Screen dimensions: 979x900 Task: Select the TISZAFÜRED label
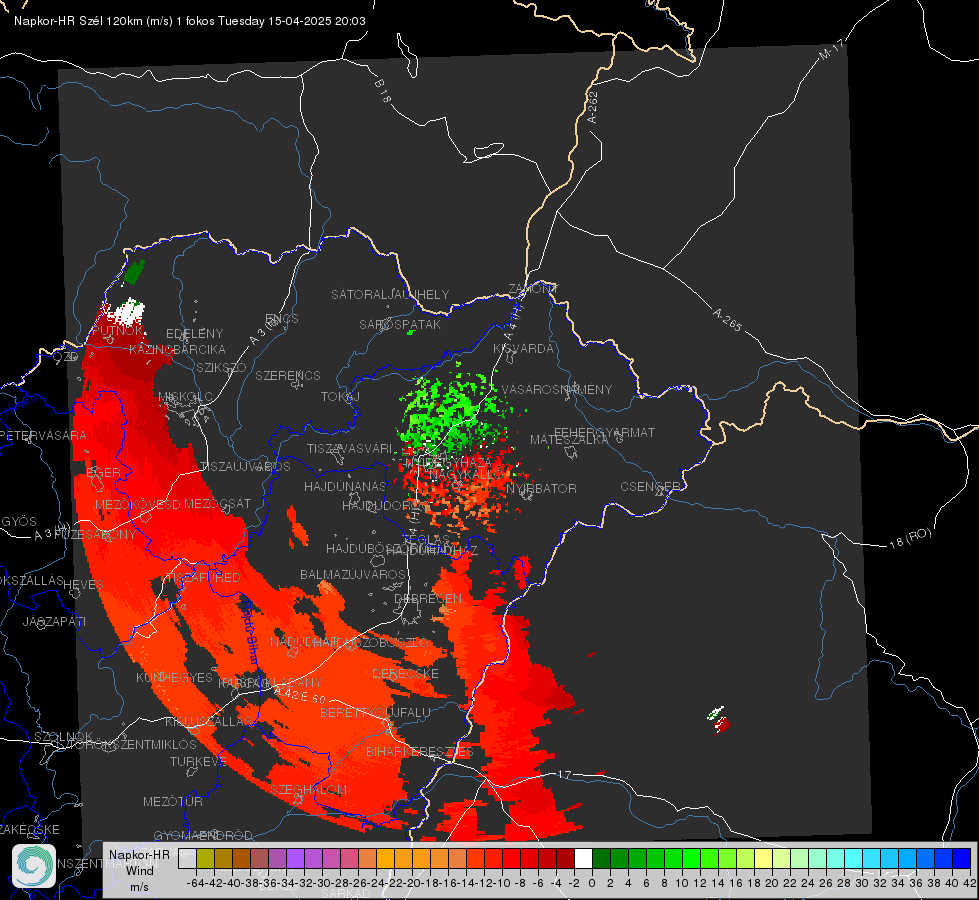[x=202, y=578]
